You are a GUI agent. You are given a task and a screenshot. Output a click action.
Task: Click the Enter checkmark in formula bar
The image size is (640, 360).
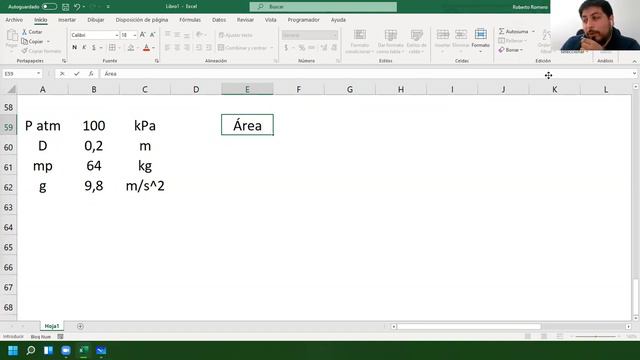point(77,74)
